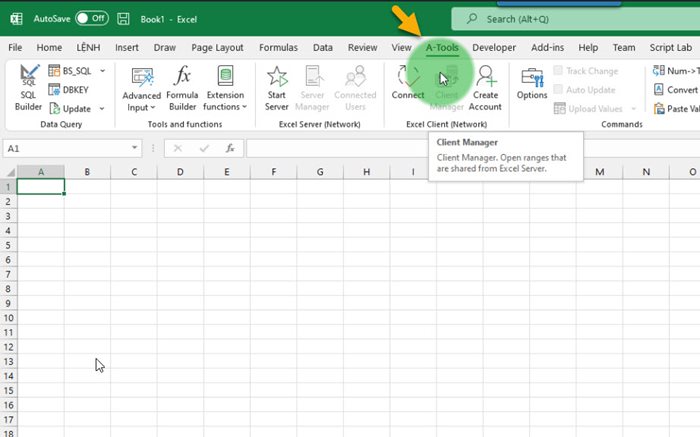
Task: Open the Draw tab
Action: click(x=165, y=47)
